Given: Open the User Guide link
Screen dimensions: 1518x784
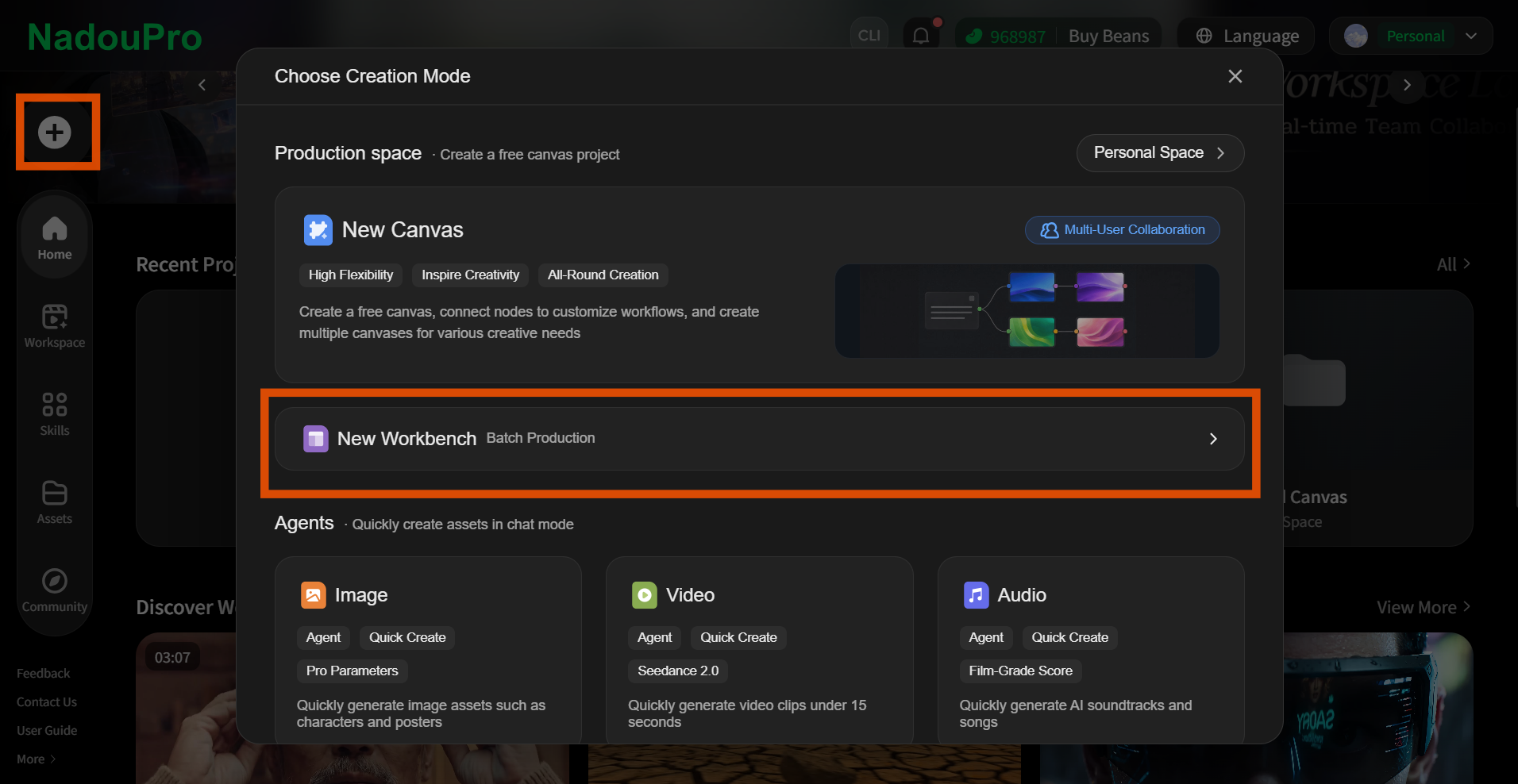Looking at the screenshot, I should tap(47, 731).
